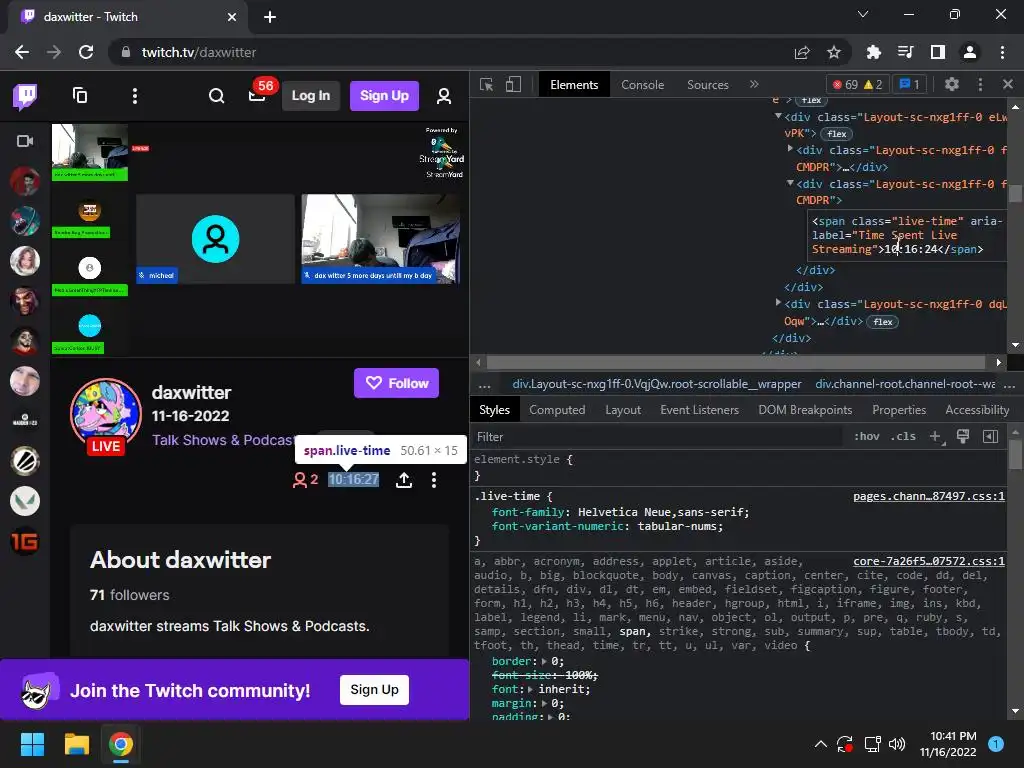
Task: Click the Twitch search magnifier icon
Action: pos(216,96)
